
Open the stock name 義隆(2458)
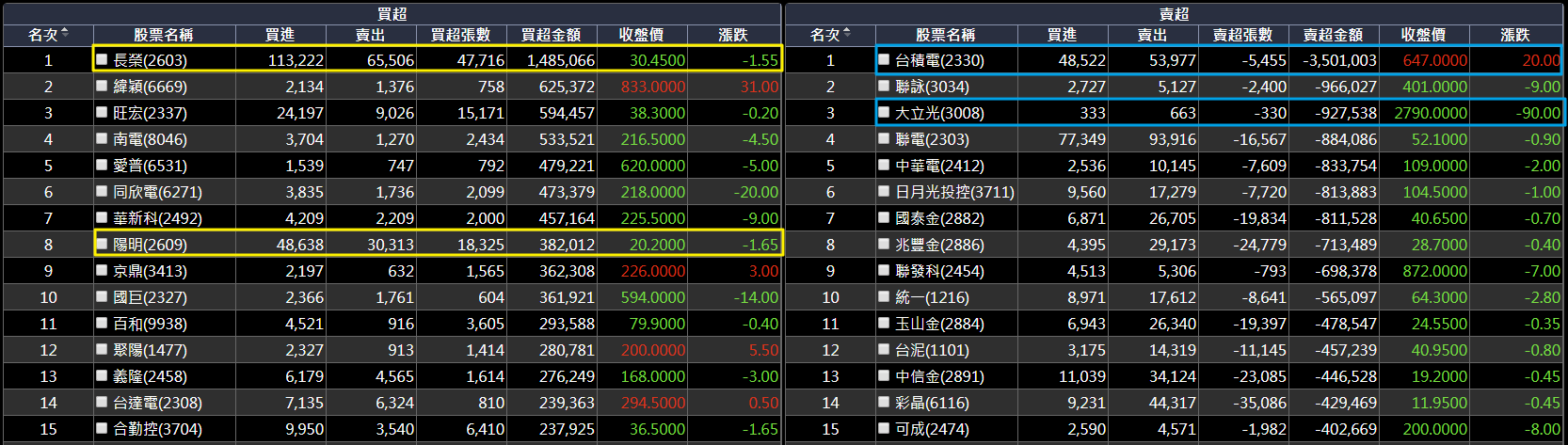click(x=150, y=376)
